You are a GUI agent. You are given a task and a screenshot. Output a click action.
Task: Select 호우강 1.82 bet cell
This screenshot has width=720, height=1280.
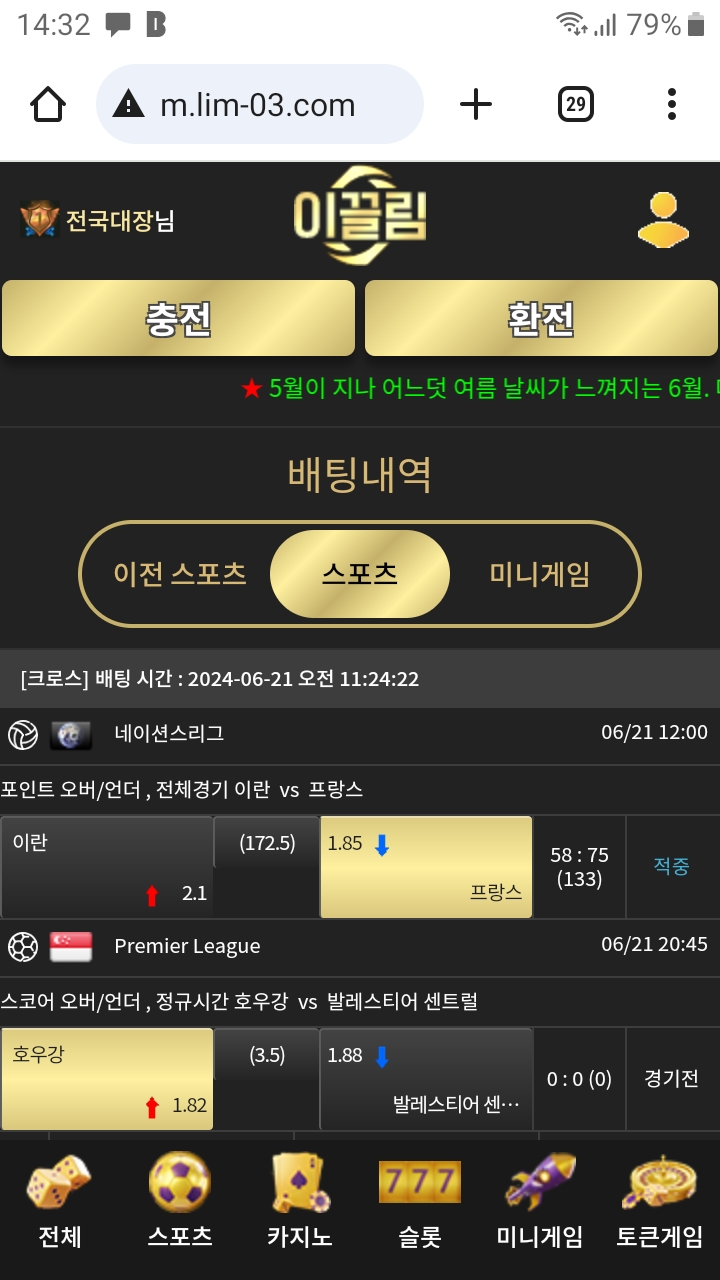point(107,1079)
